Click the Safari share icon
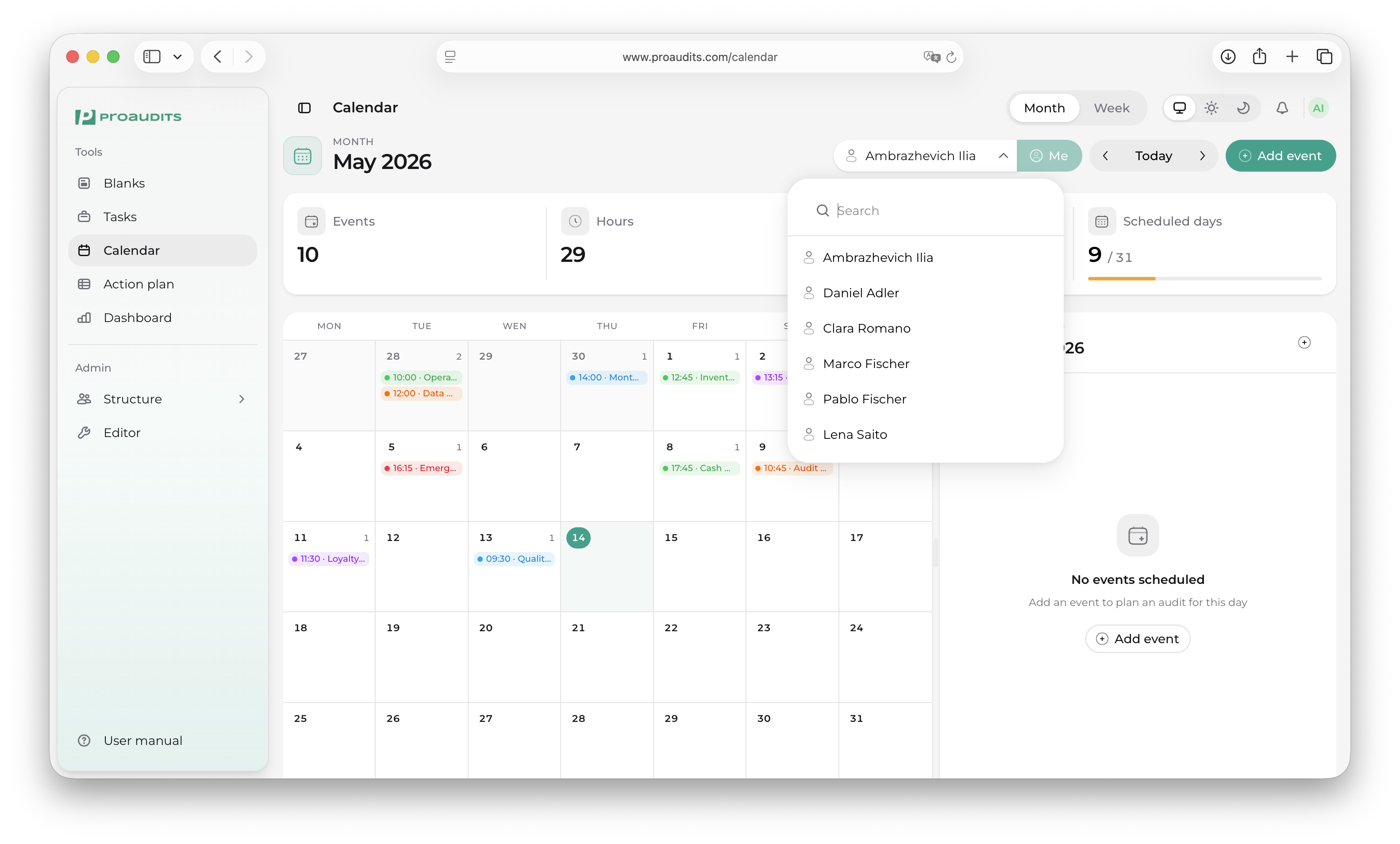 (x=1259, y=57)
